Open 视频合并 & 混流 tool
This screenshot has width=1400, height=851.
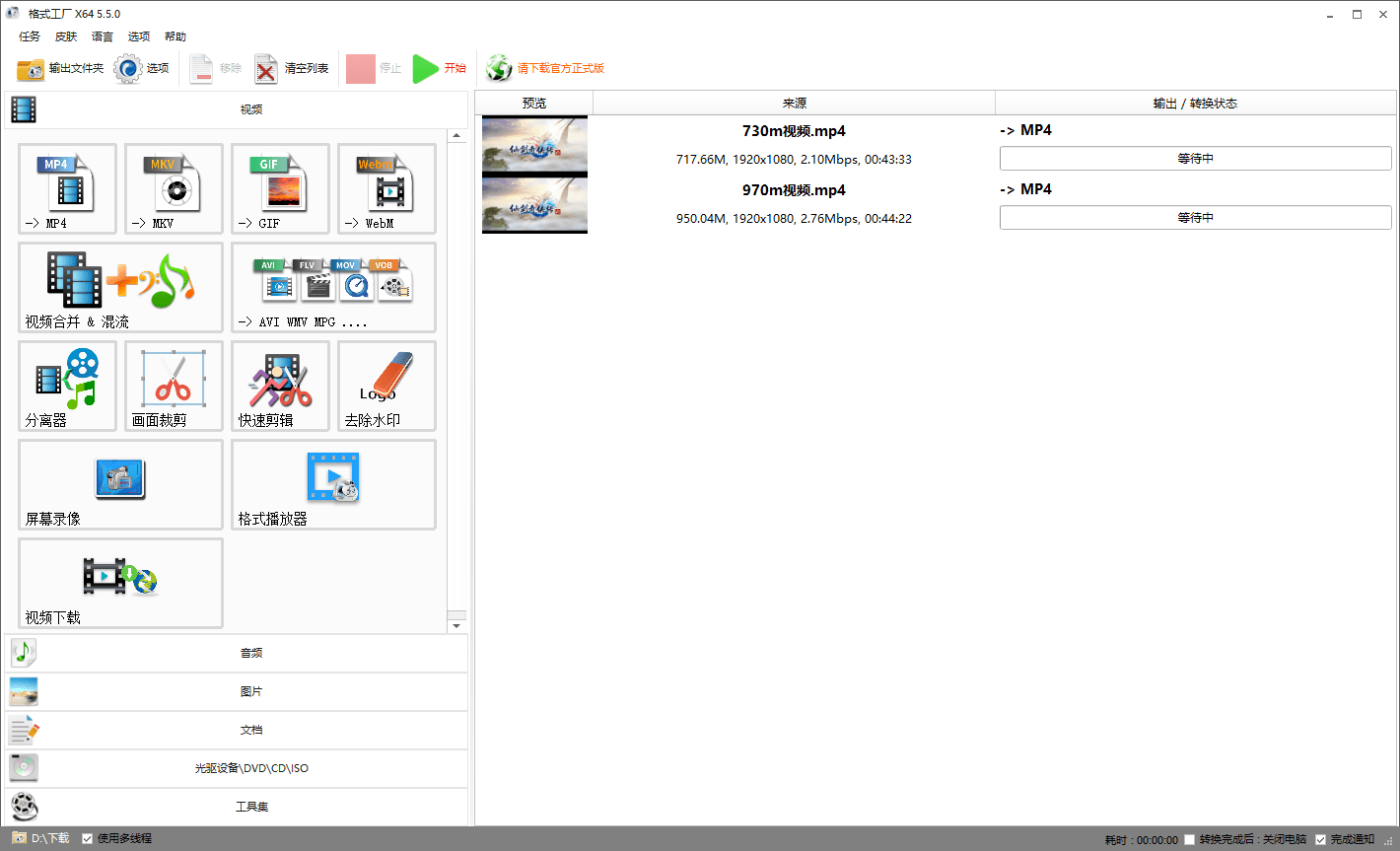[x=120, y=287]
